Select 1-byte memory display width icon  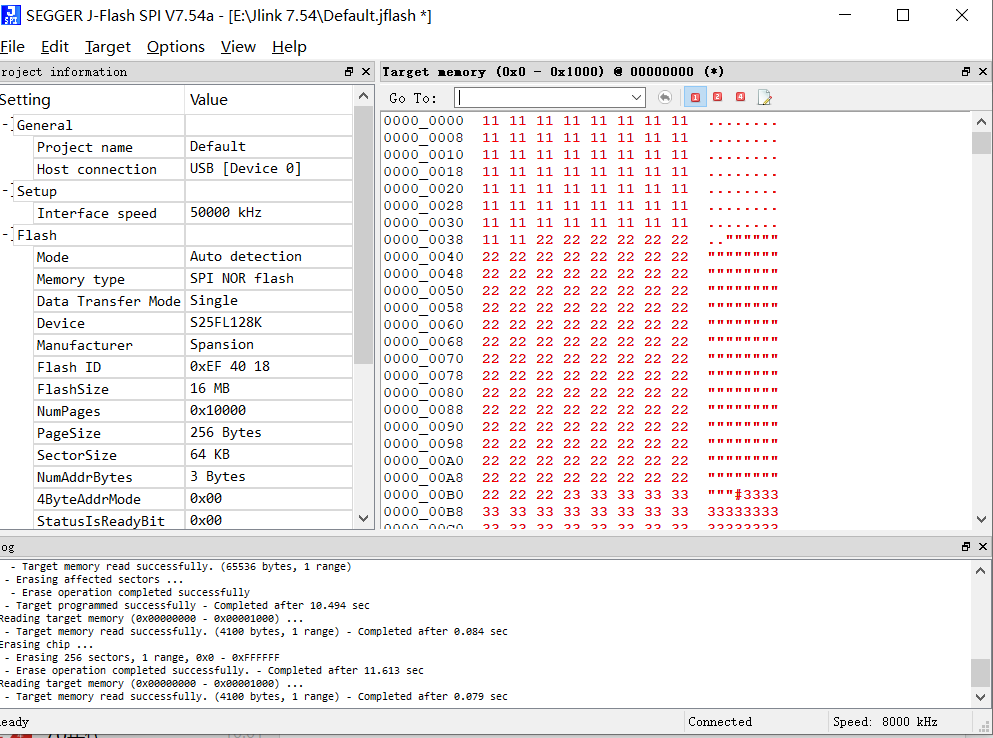[695, 97]
